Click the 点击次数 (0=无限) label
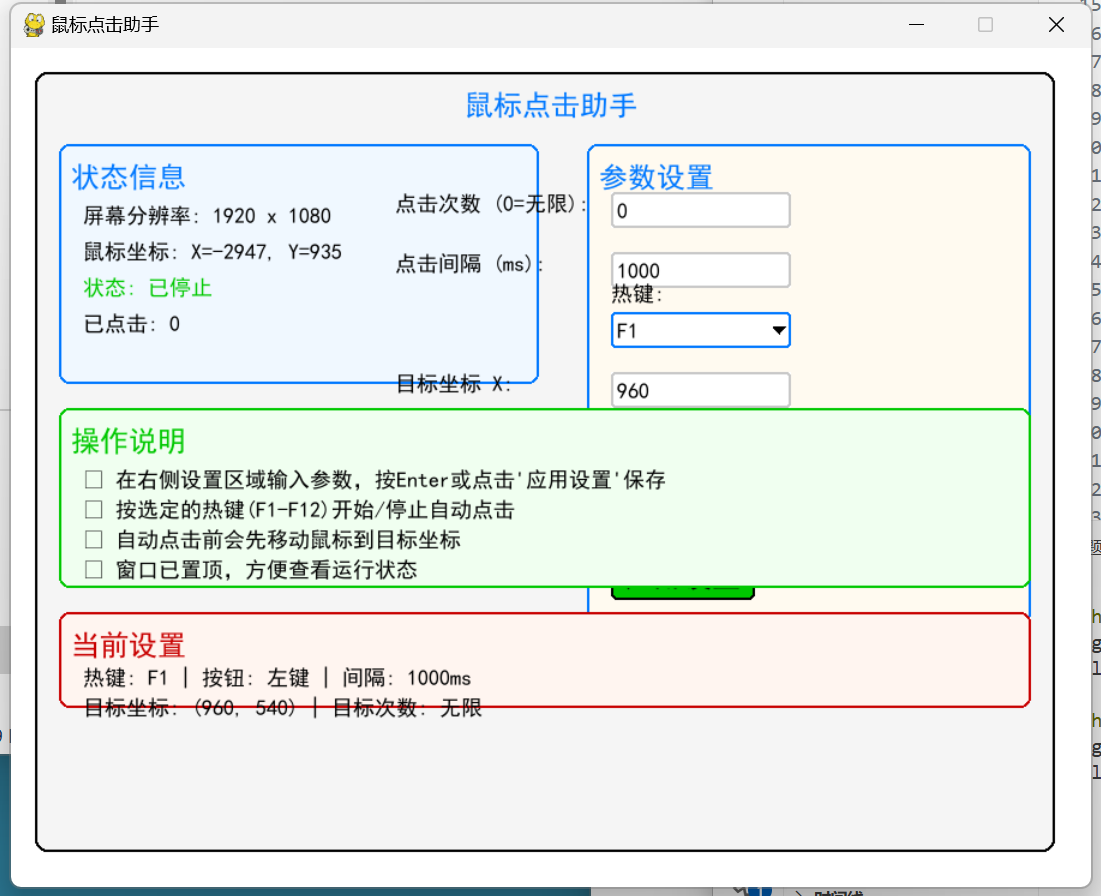Image resolution: width=1101 pixels, height=896 pixels. pyautogui.click(x=492, y=204)
